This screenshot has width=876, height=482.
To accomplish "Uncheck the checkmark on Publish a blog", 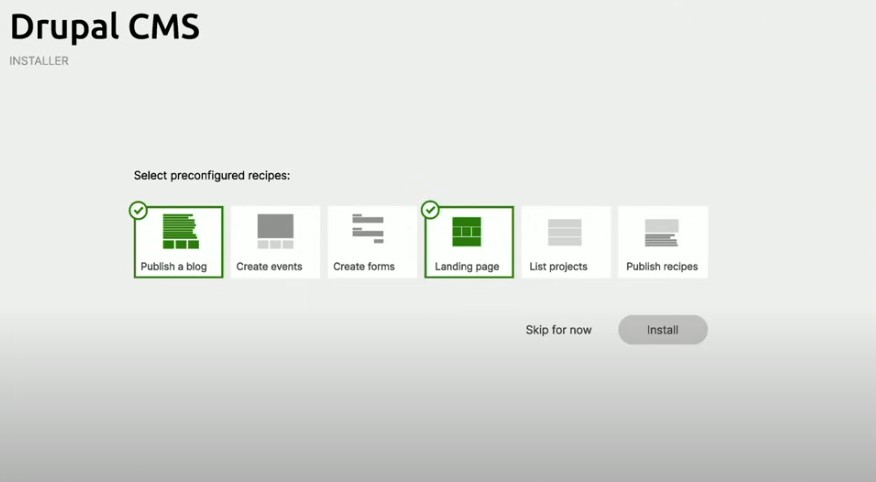I will 138,211.
